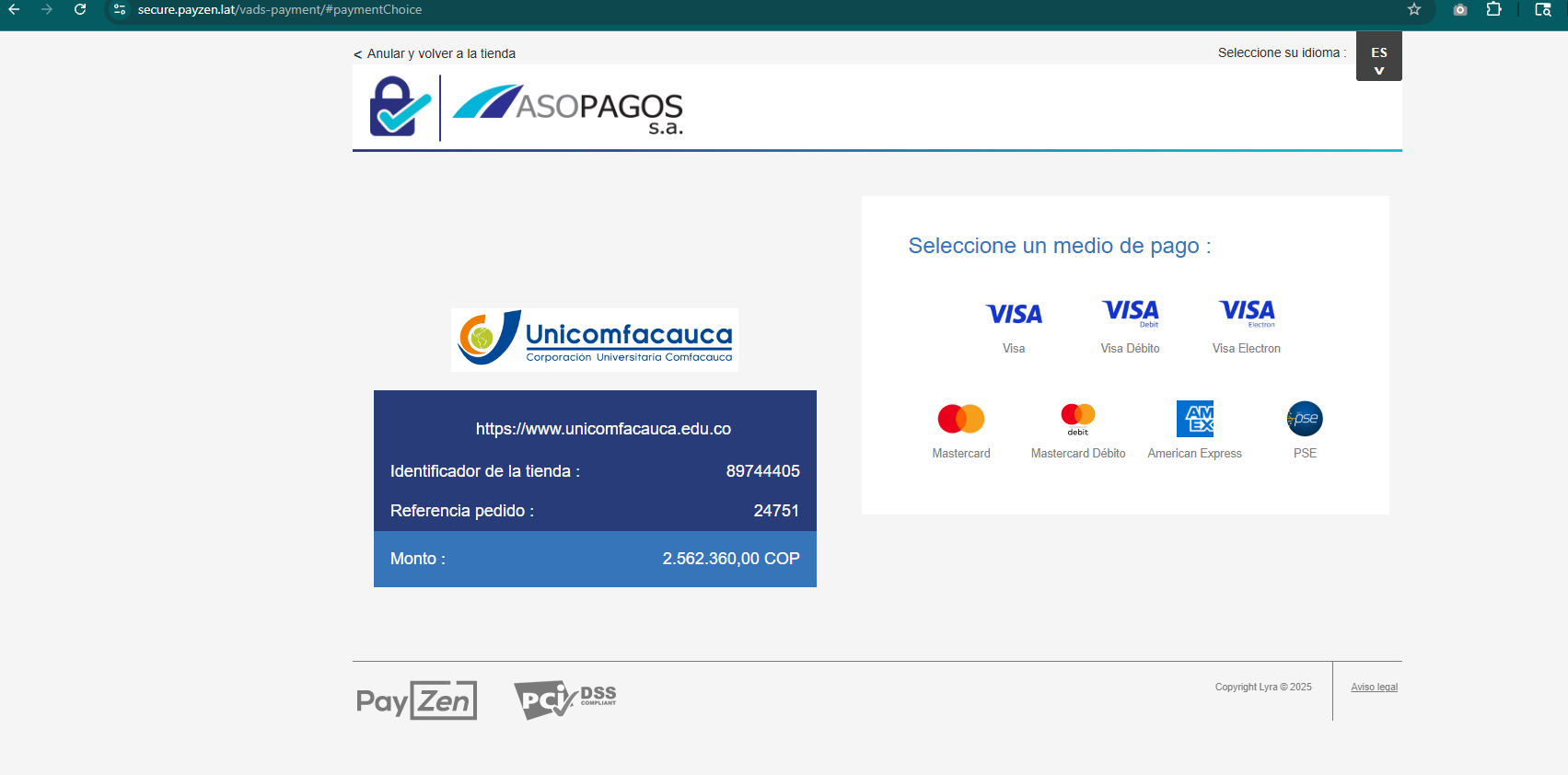Click the Visa Débito text label
The width and height of the screenshot is (1568, 775).
1131,348
